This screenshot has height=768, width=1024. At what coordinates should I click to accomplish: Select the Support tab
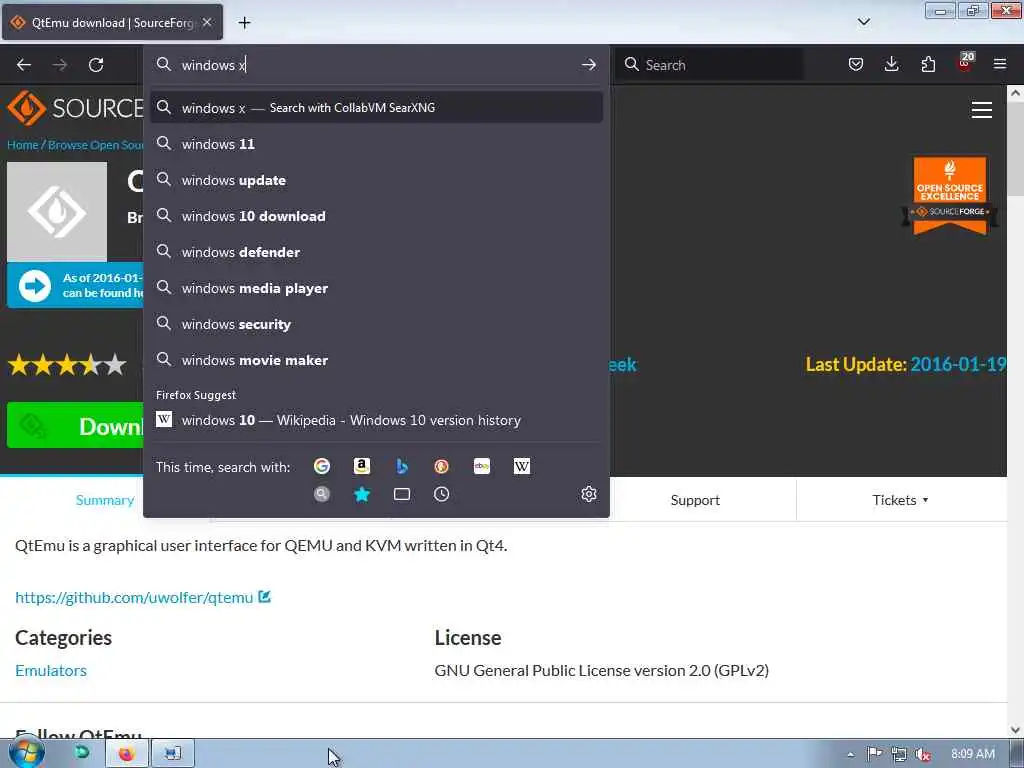(x=695, y=500)
